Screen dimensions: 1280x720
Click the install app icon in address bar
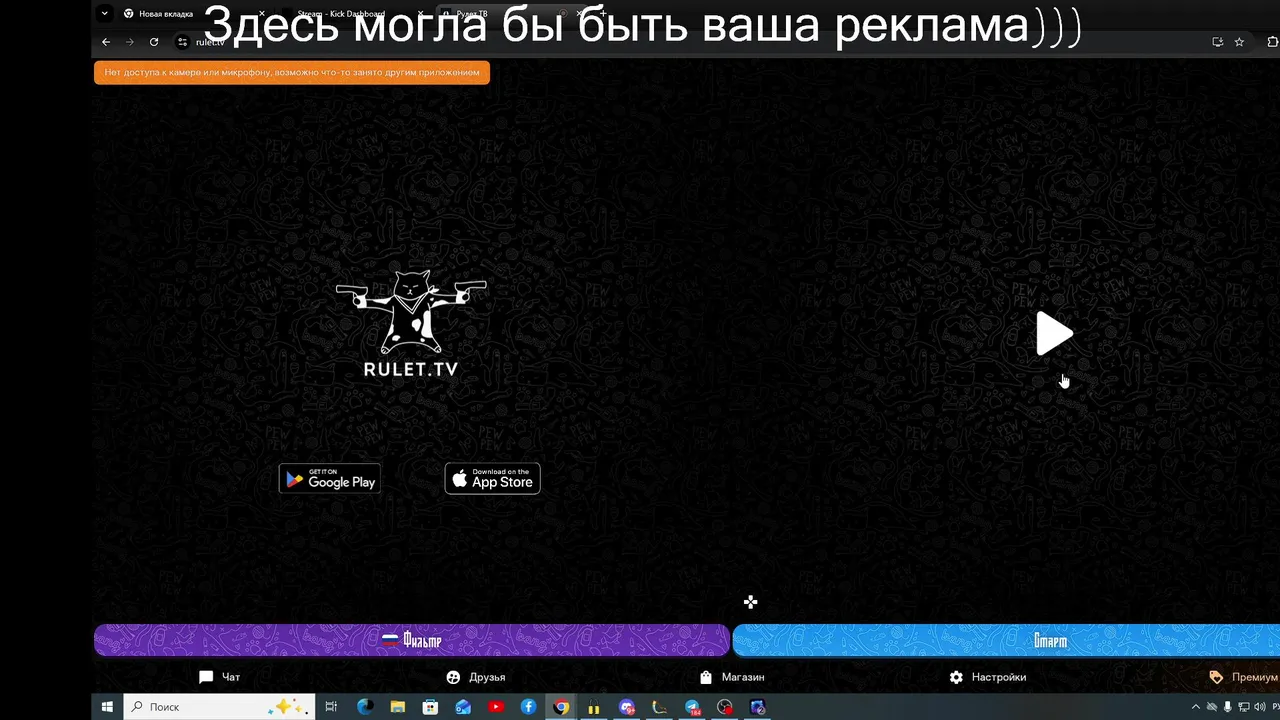1217,42
